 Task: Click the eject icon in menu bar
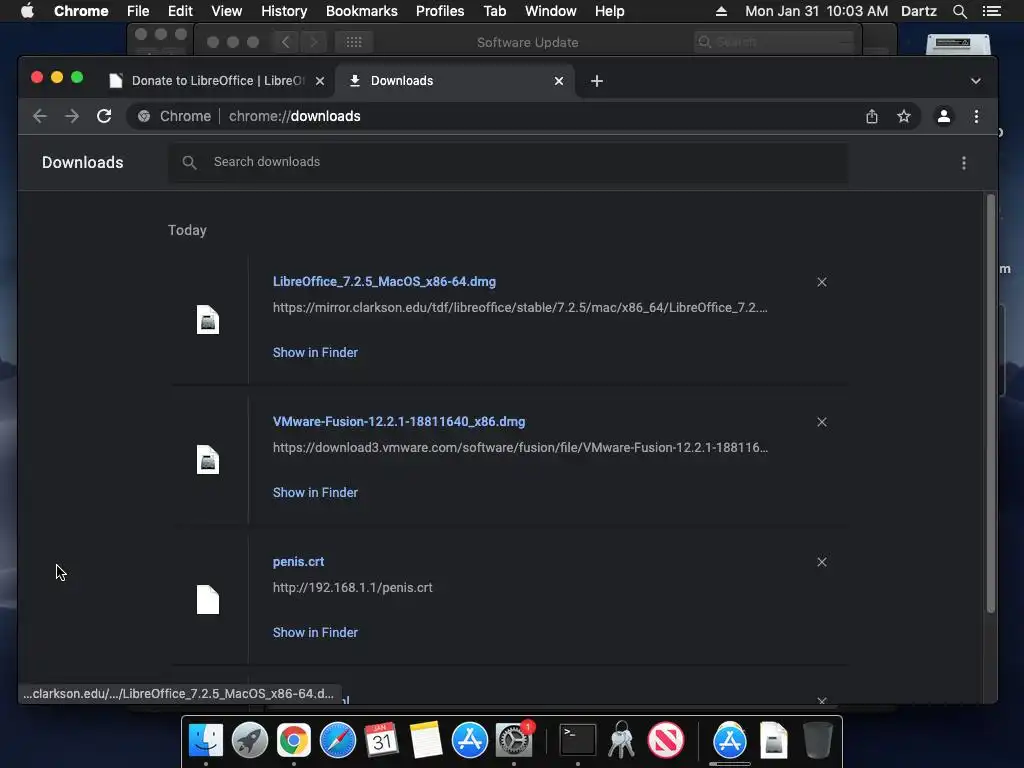[721, 11]
